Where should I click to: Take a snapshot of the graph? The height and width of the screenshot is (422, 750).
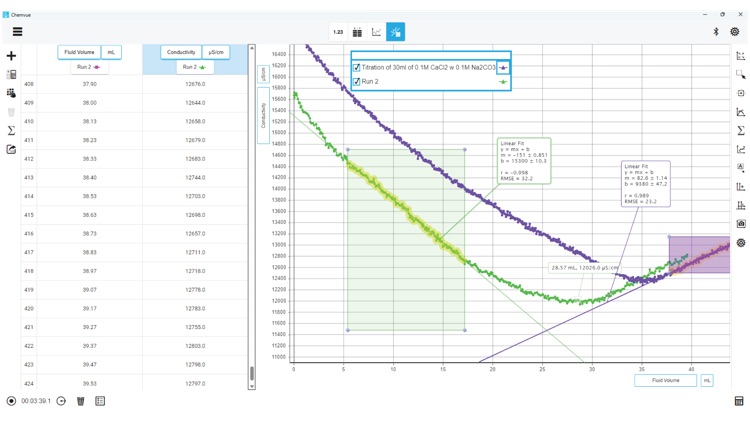tap(740, 224)
